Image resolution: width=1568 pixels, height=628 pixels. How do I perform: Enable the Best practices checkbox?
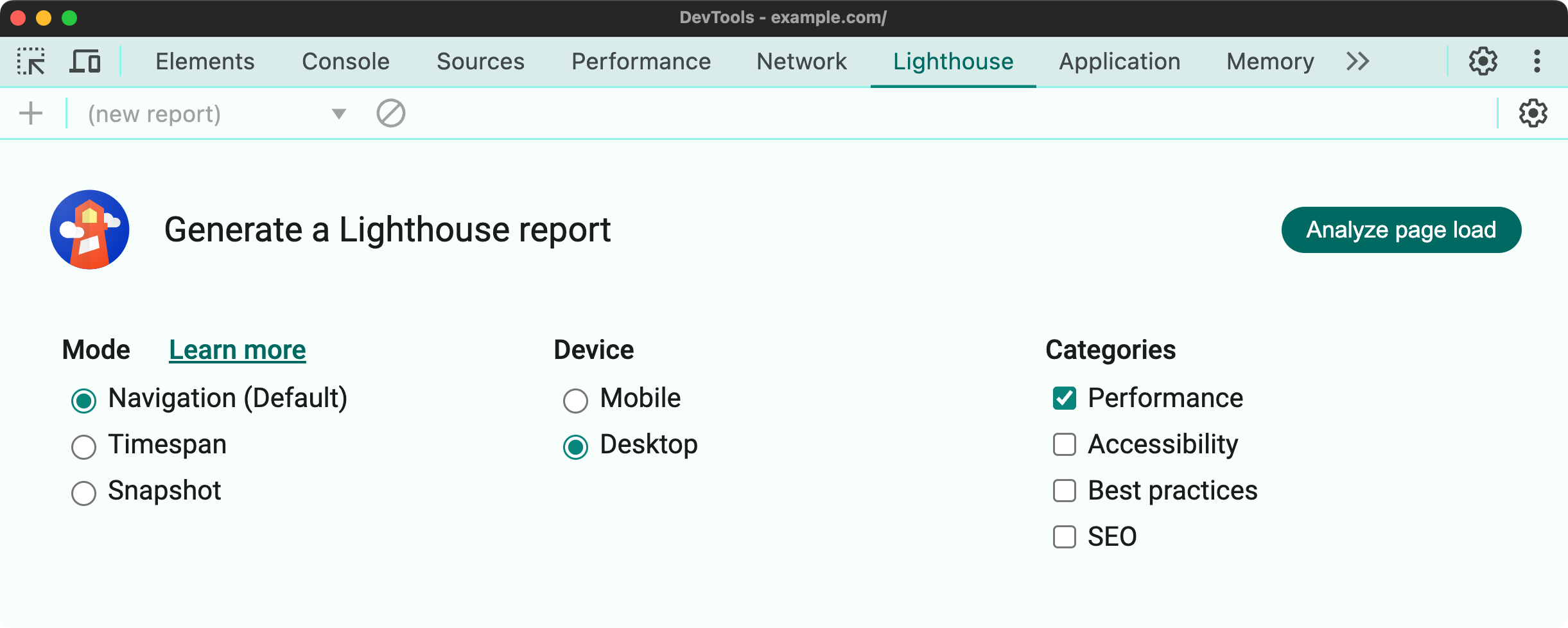pos(1064,491)
